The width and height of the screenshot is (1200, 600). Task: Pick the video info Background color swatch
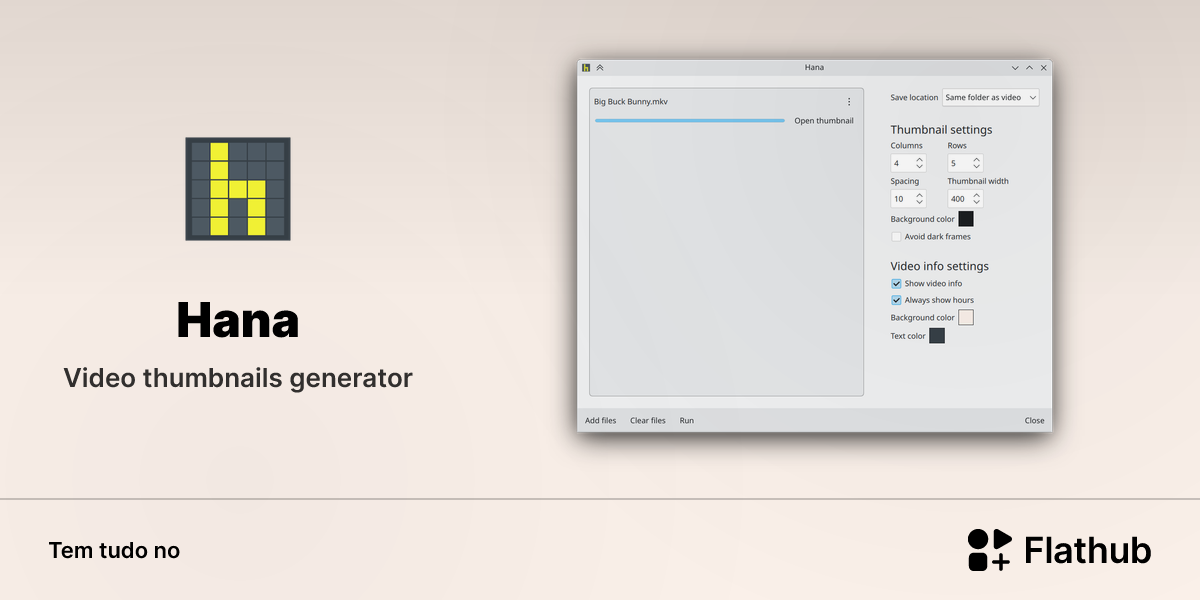[x=966, y=317]
